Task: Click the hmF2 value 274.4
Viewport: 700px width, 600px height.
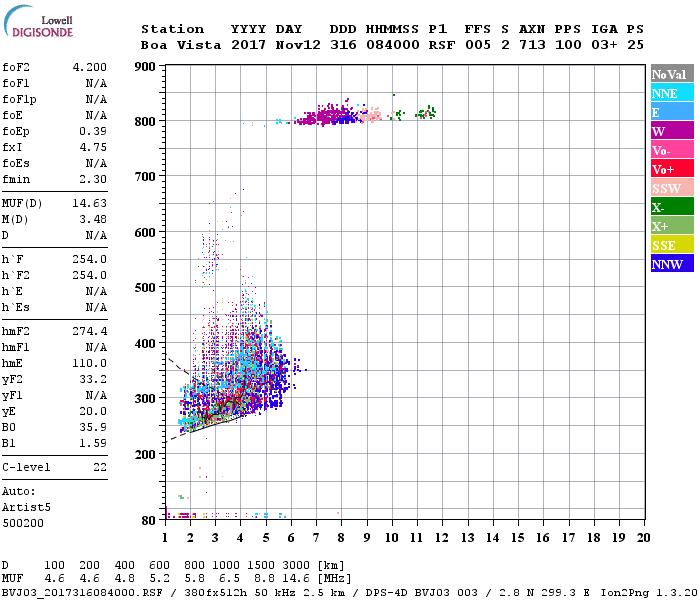Action: coord(90,331)
